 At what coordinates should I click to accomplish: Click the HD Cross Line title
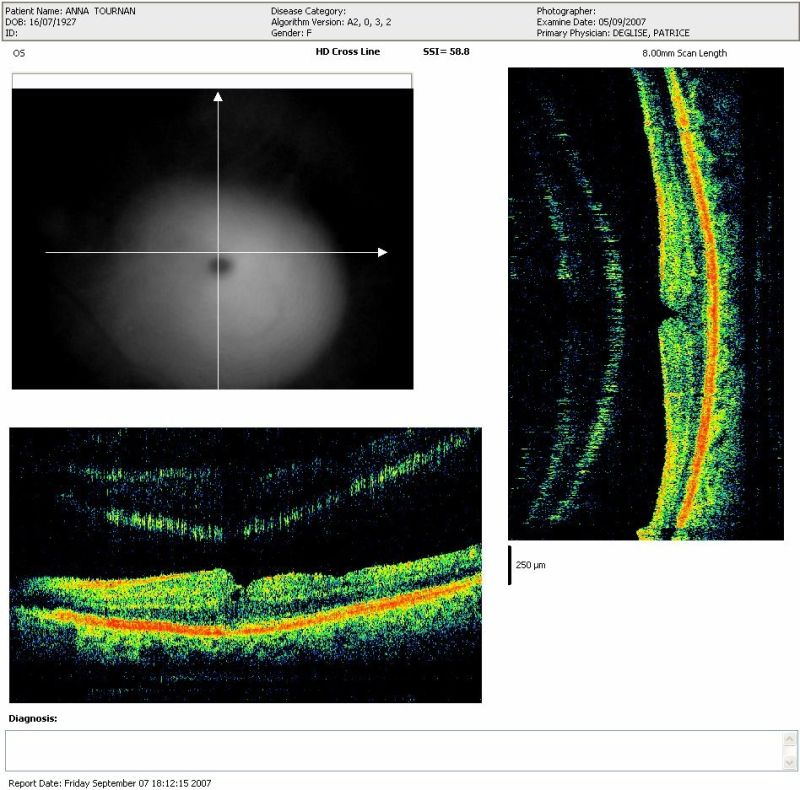point(347,51)
